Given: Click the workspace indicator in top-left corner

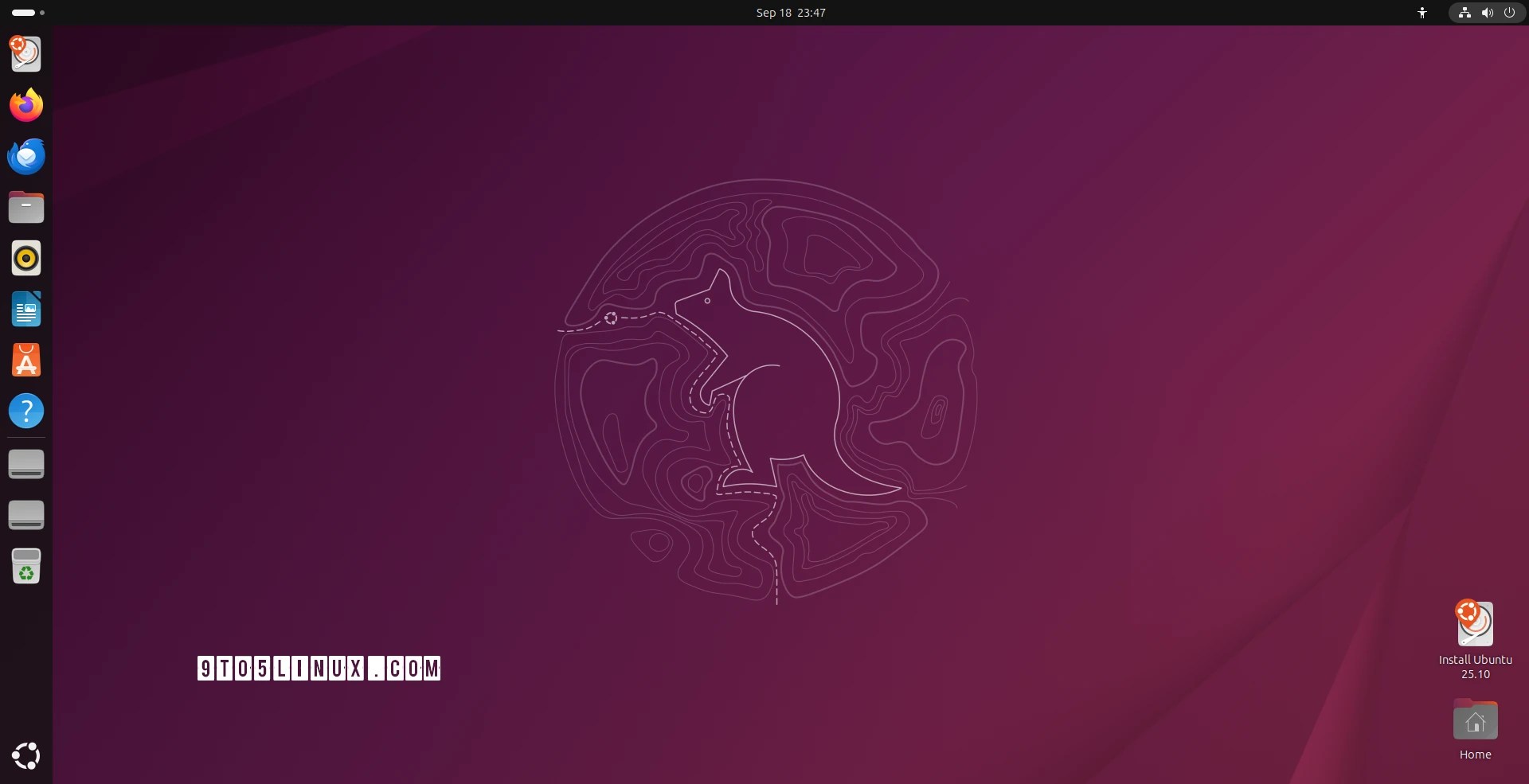Looking at the screenshot, I should tap(29, 13).
